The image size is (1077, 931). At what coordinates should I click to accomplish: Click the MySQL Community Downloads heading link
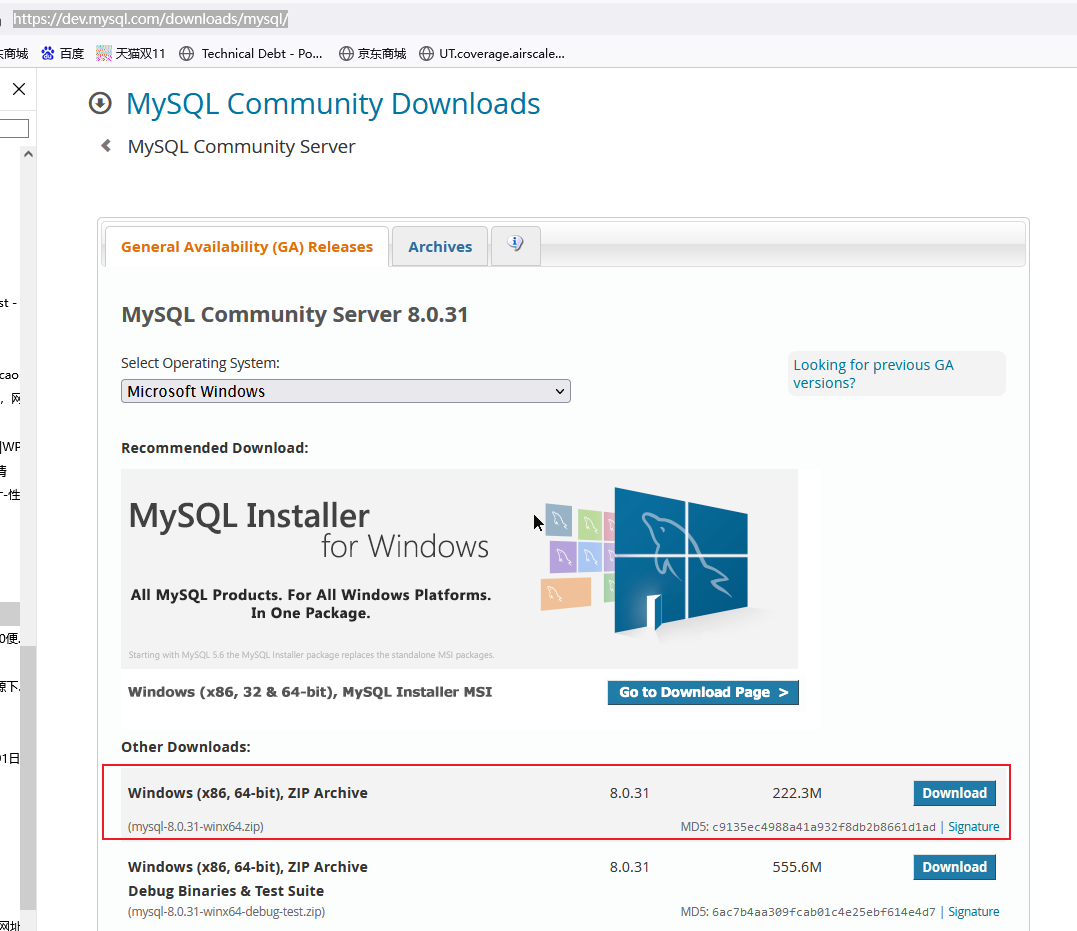coord(333,104)
